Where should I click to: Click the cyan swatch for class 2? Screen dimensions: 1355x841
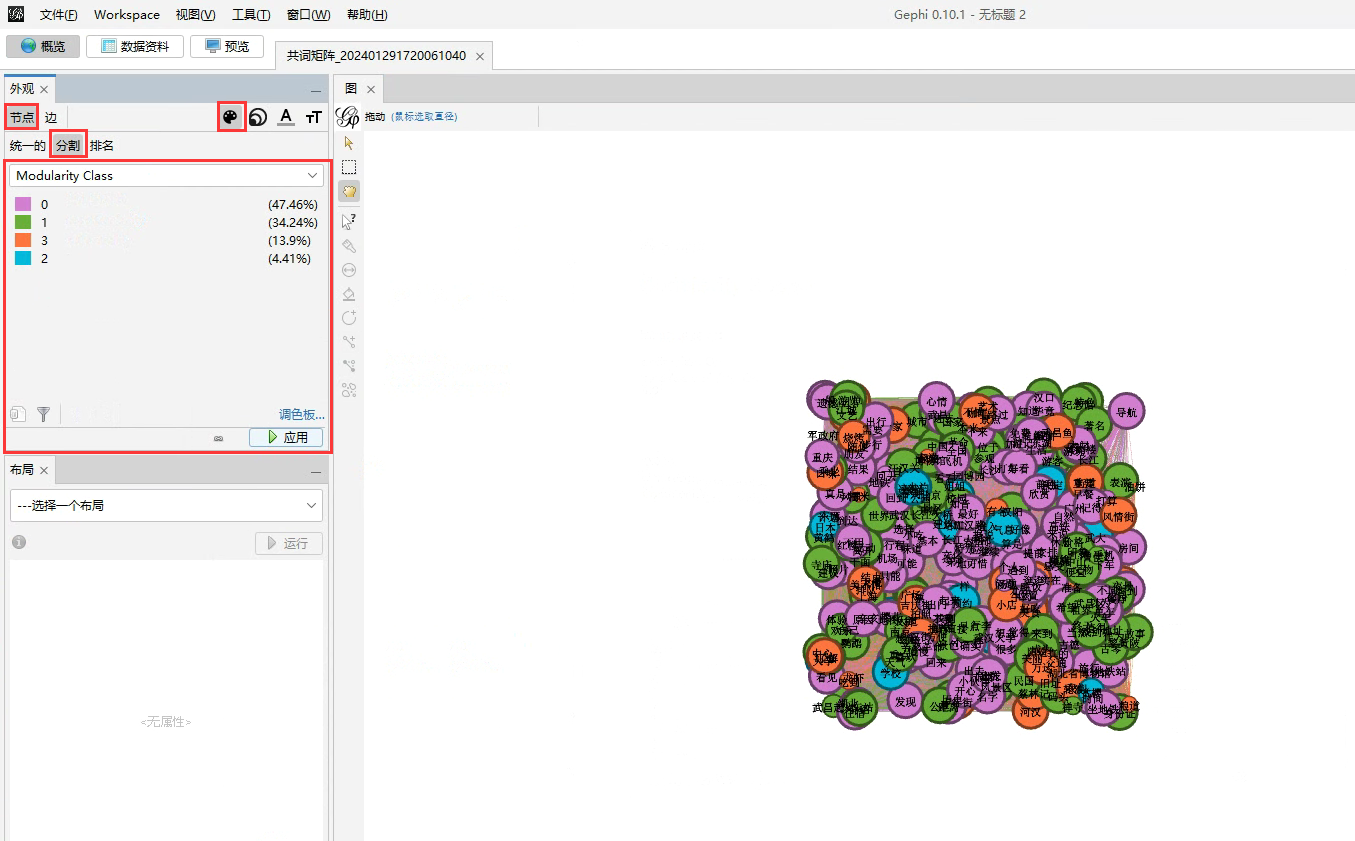click(x=23, y=258)
